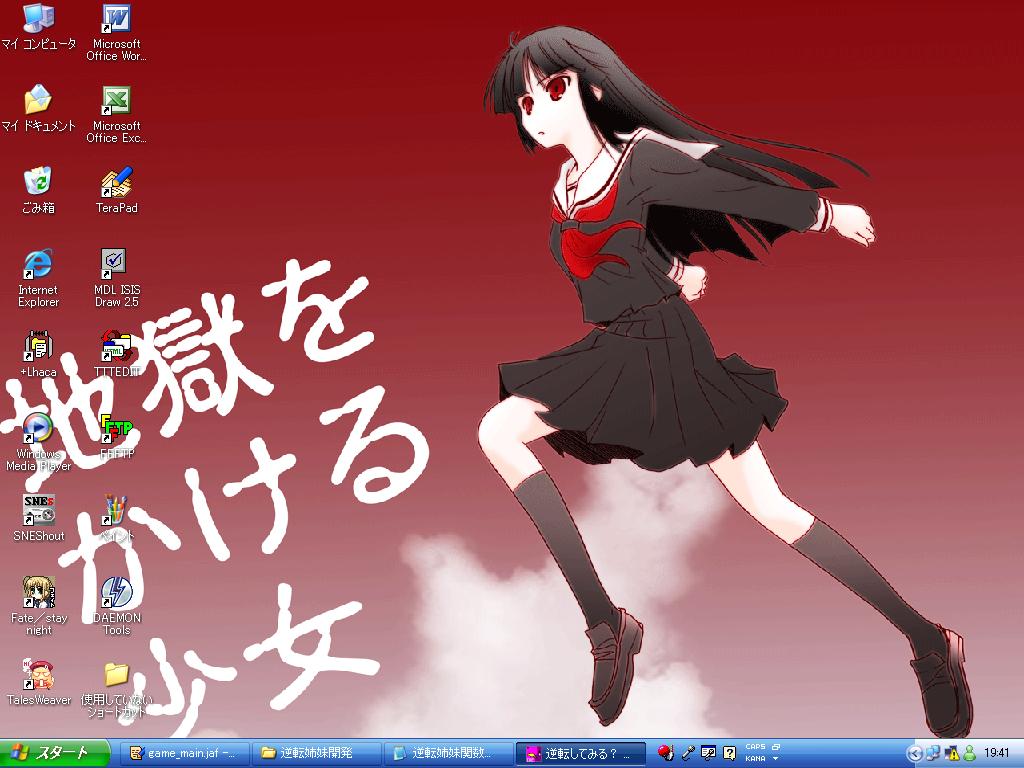This screenshot has width=1024, height=768.
Task: Switch to 逆転姉妹関数 taskbar window
Action: click(448, 754)
